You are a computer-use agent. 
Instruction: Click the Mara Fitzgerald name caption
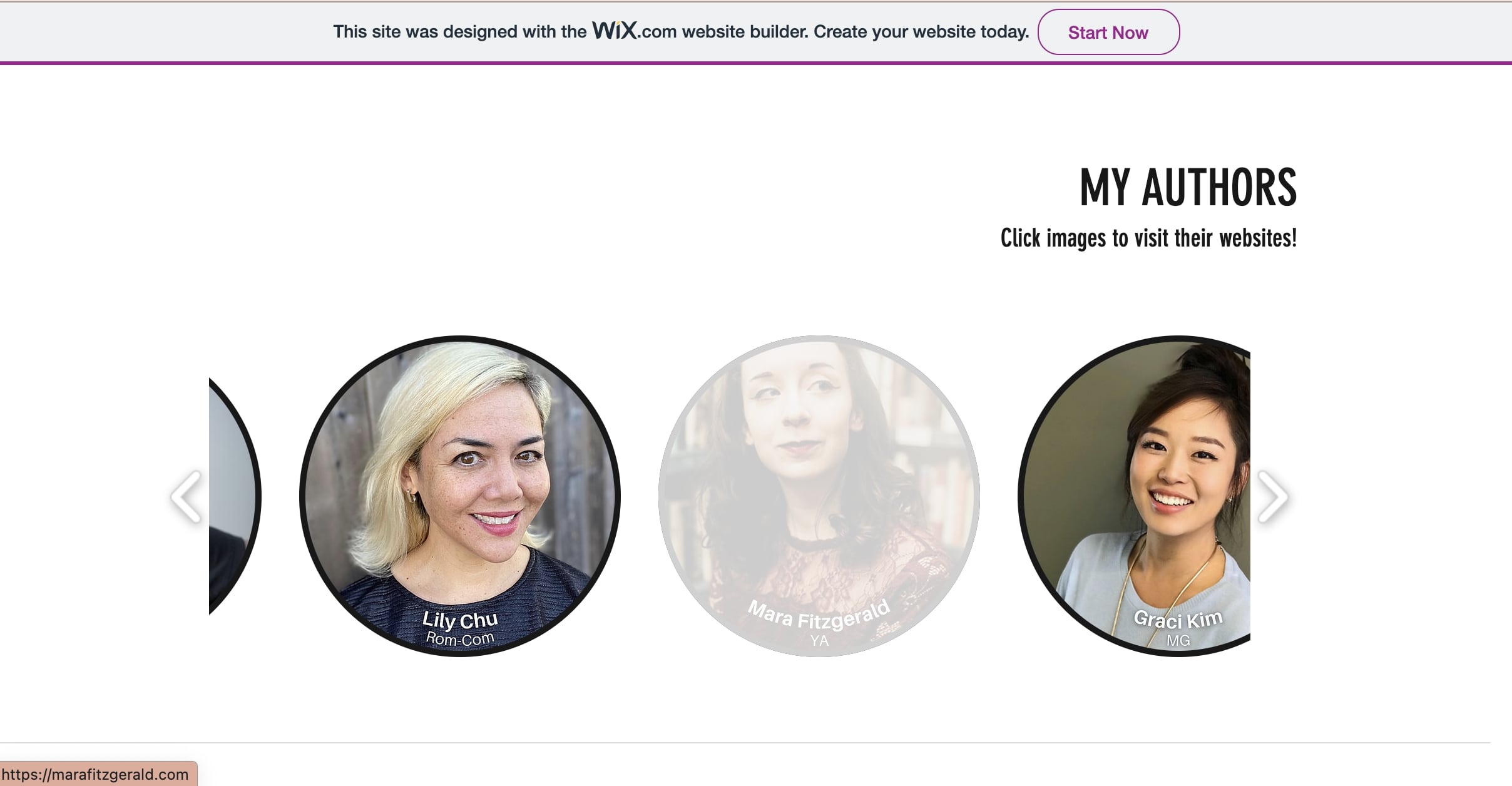819,615
